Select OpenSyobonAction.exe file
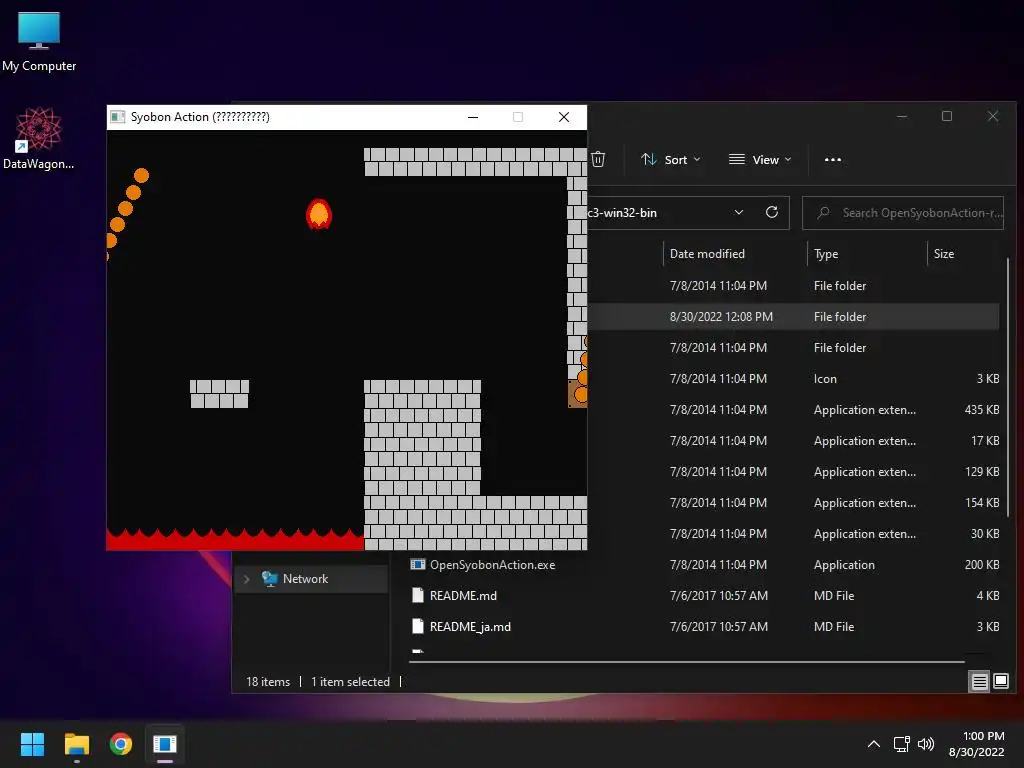1024x768 pixels. click(x=492, y=565)
